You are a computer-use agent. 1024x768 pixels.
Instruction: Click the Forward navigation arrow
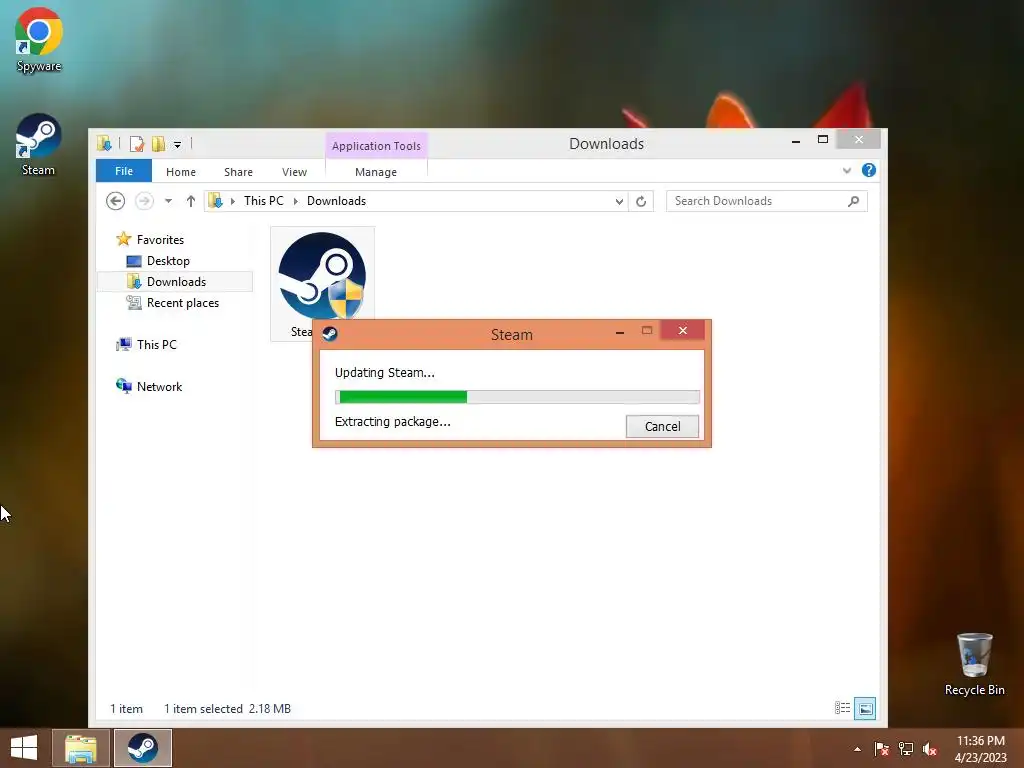(x=144, y=201)
